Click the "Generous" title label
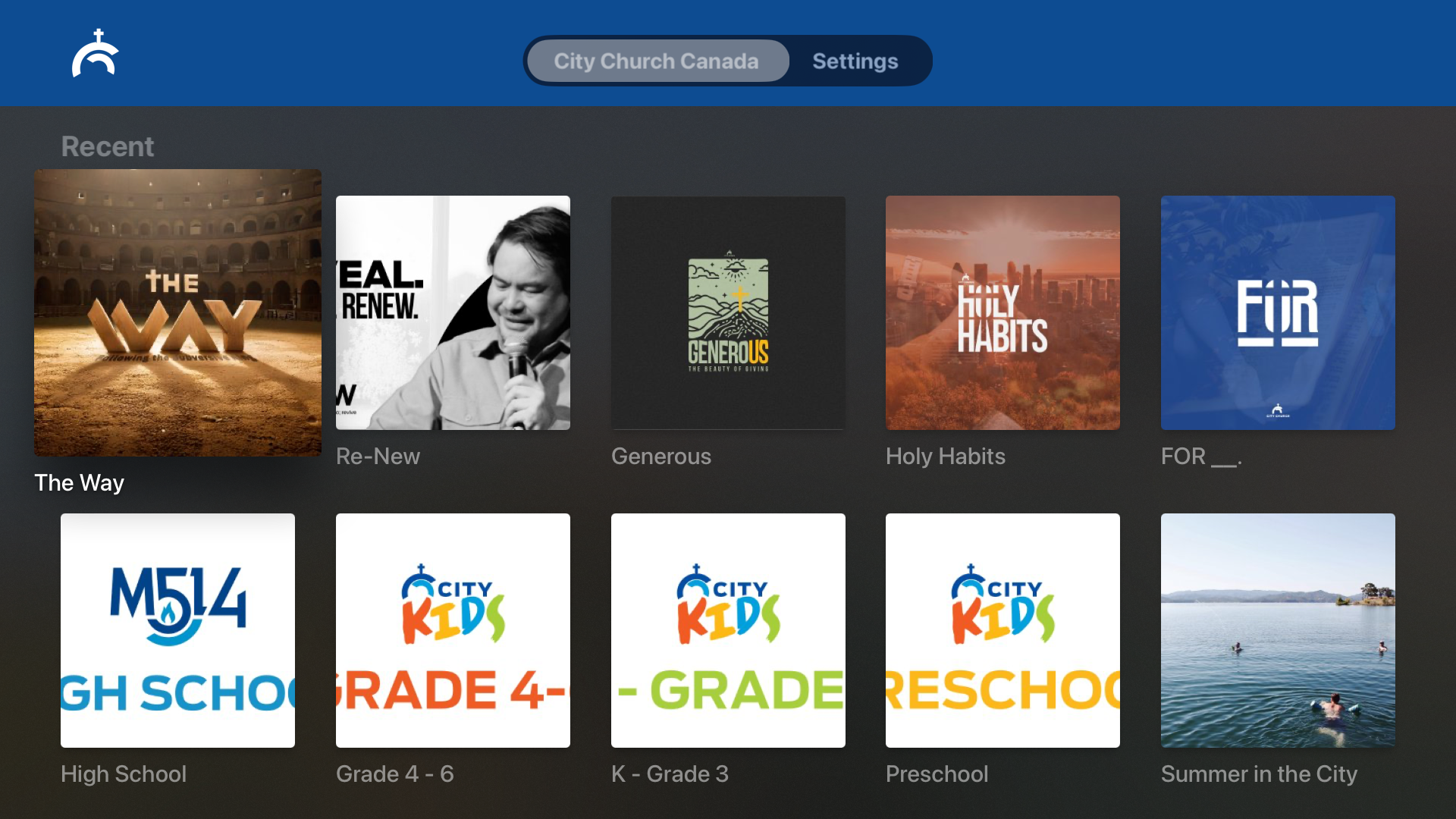 [x=661, y=457]
